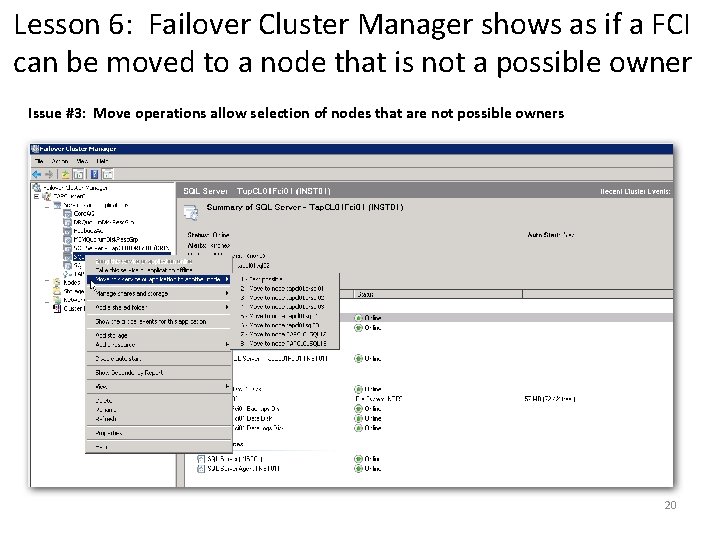The width and height of the screenshot is (720, 540).
Task: Select FCMQuorumDiskRescGrp in the tree
Action: coord(106,239)
